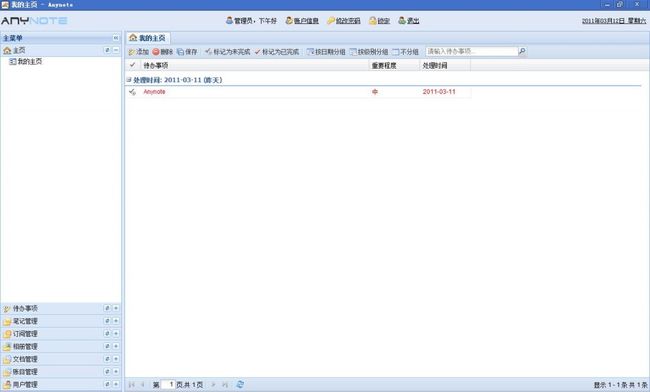Click the 保存 (save) toolbar button
Screen dimensions: 650x392
(x=187, y=52)
